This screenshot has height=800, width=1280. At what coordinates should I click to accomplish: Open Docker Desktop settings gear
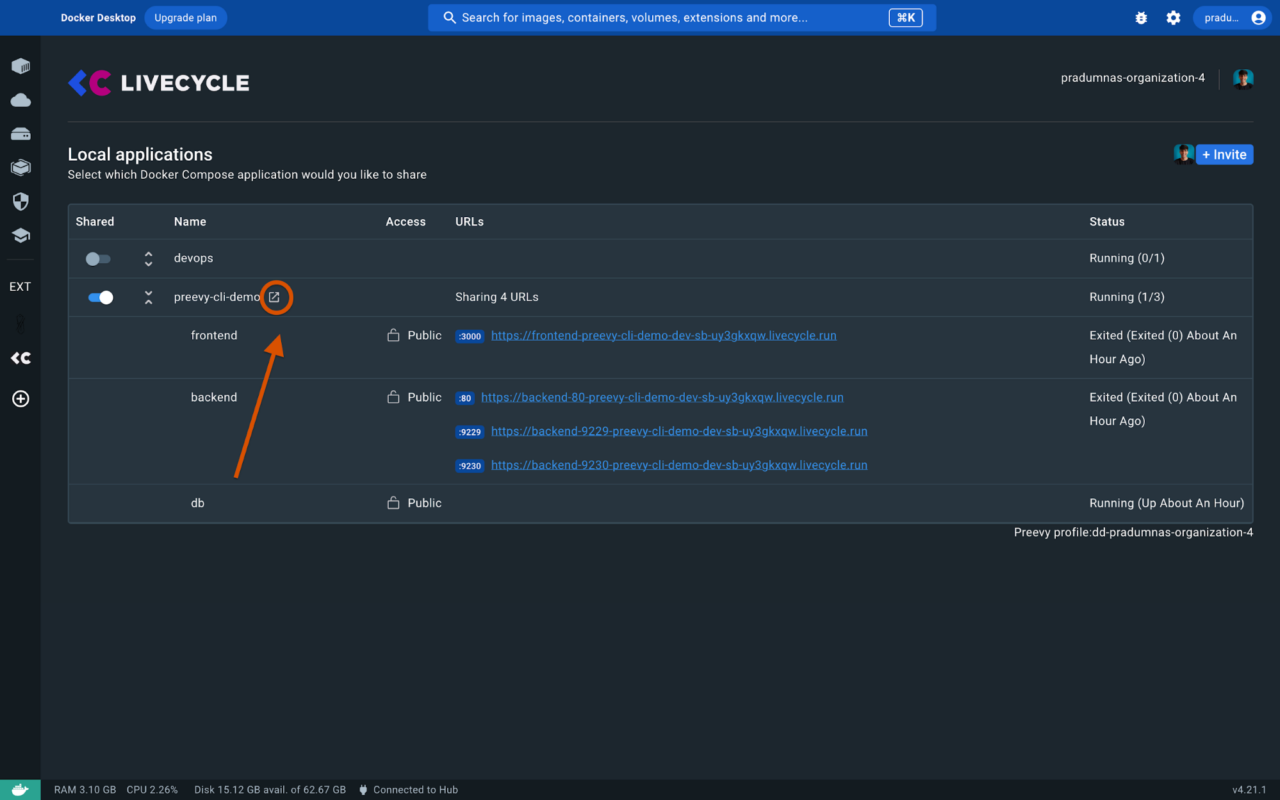1173,17
